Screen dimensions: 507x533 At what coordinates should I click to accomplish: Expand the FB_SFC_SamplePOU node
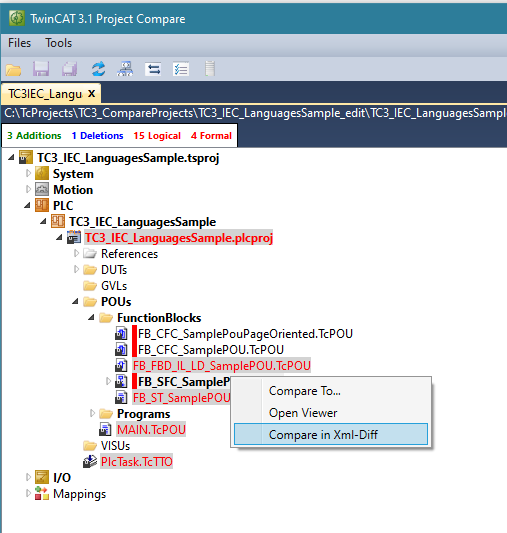[x=108, y=381]
